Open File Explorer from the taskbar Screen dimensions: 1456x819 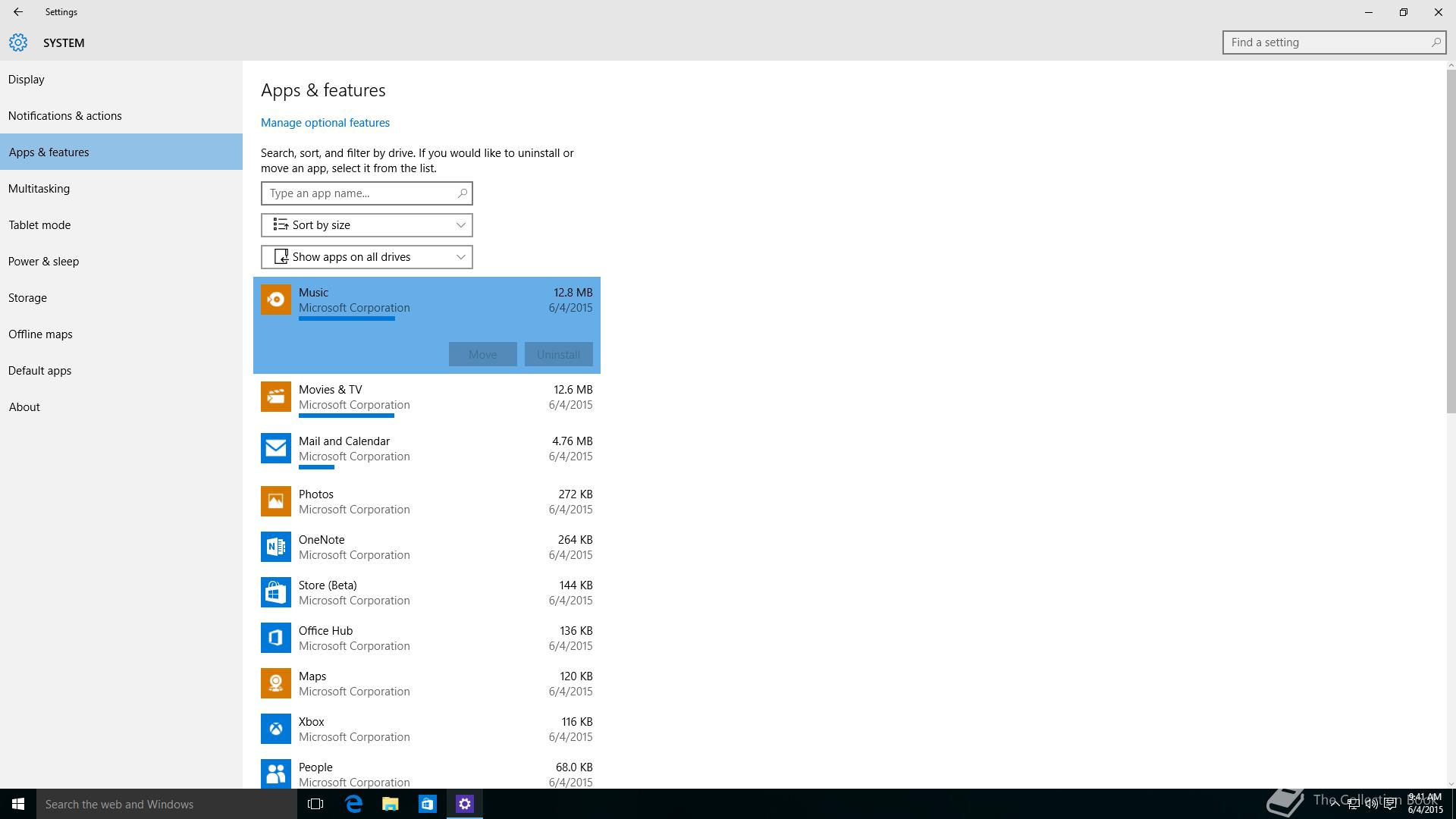click(391, 804)
